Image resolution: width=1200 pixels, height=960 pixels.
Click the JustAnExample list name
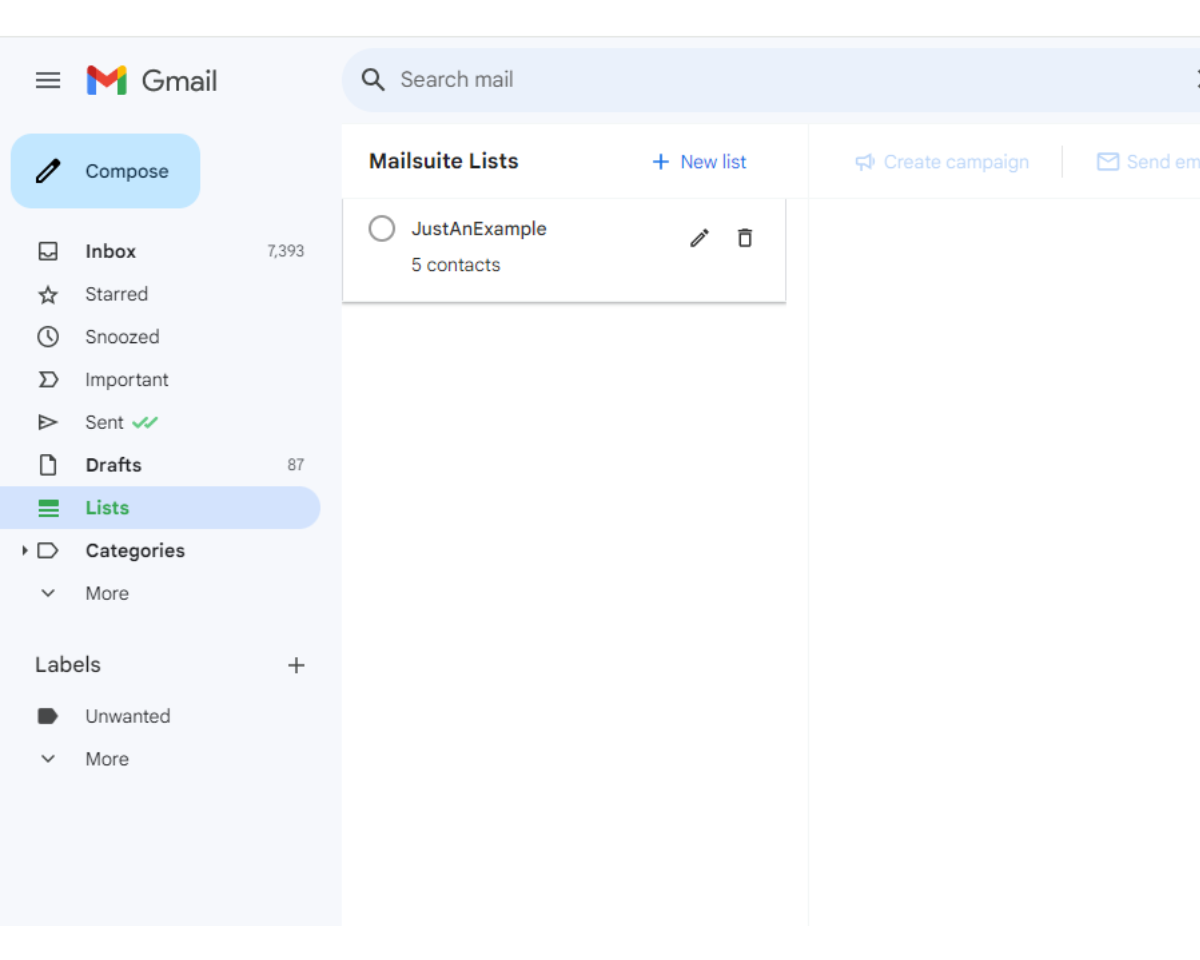pyautogui.click(x=479, y=229)
